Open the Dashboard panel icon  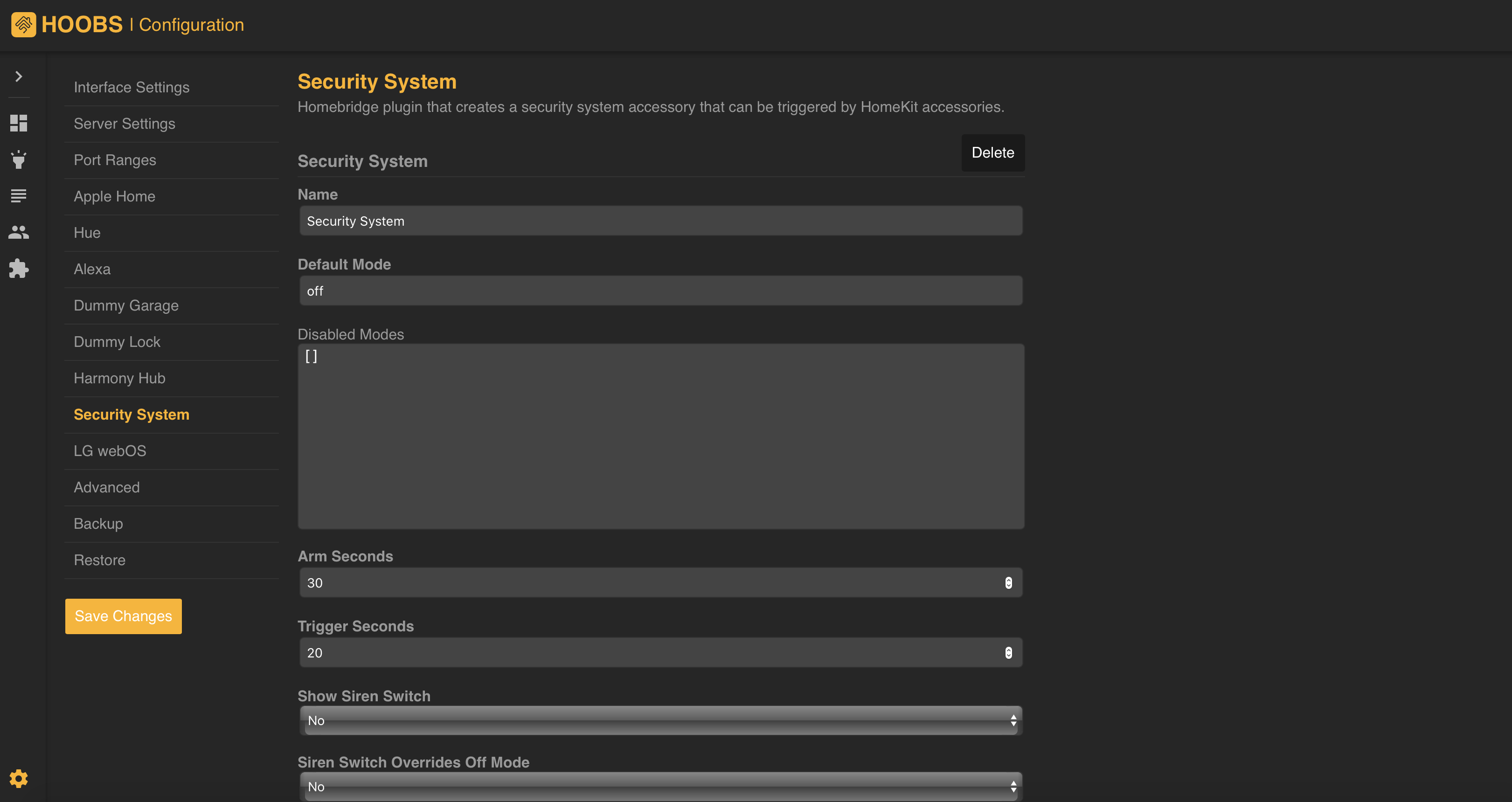tap(18, 123)
